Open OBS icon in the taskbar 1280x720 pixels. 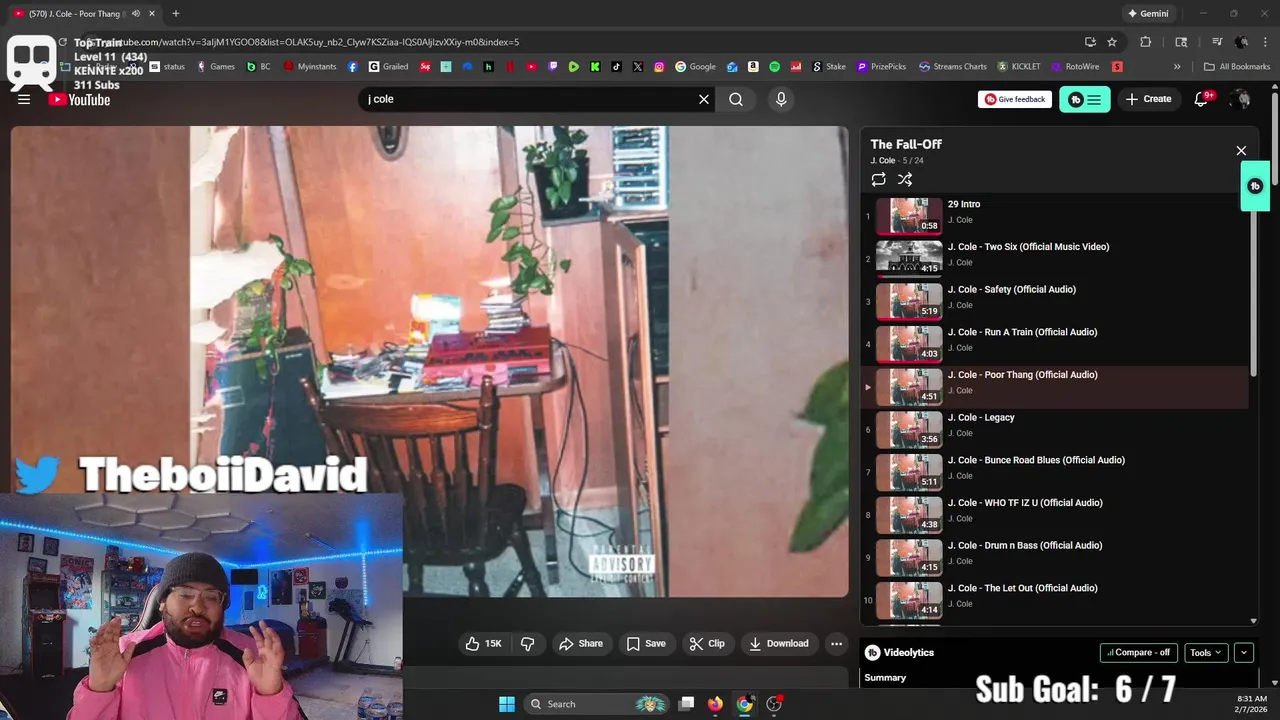(774, 704)
